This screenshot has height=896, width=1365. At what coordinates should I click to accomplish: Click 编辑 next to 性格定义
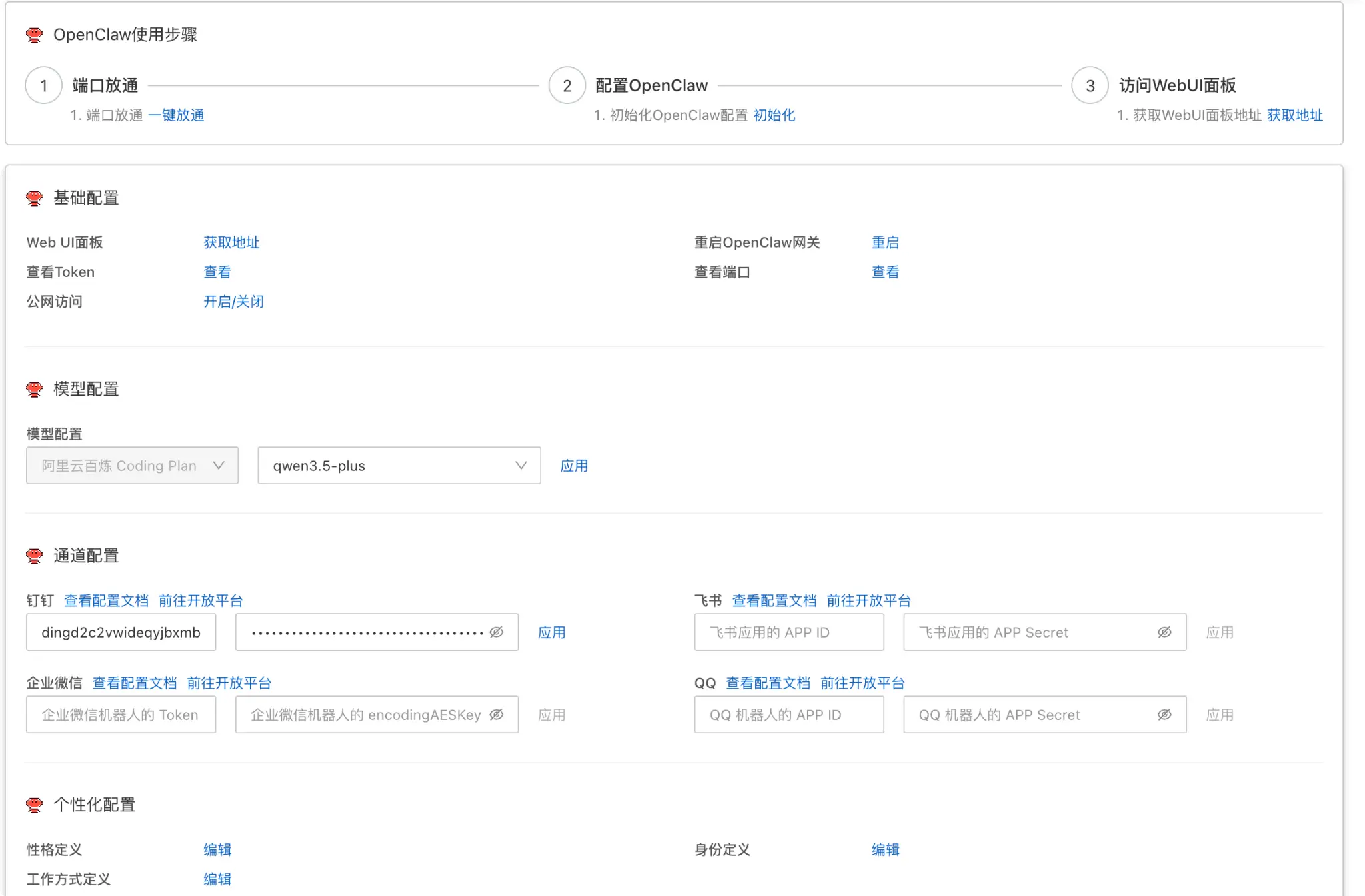point(217,849)
